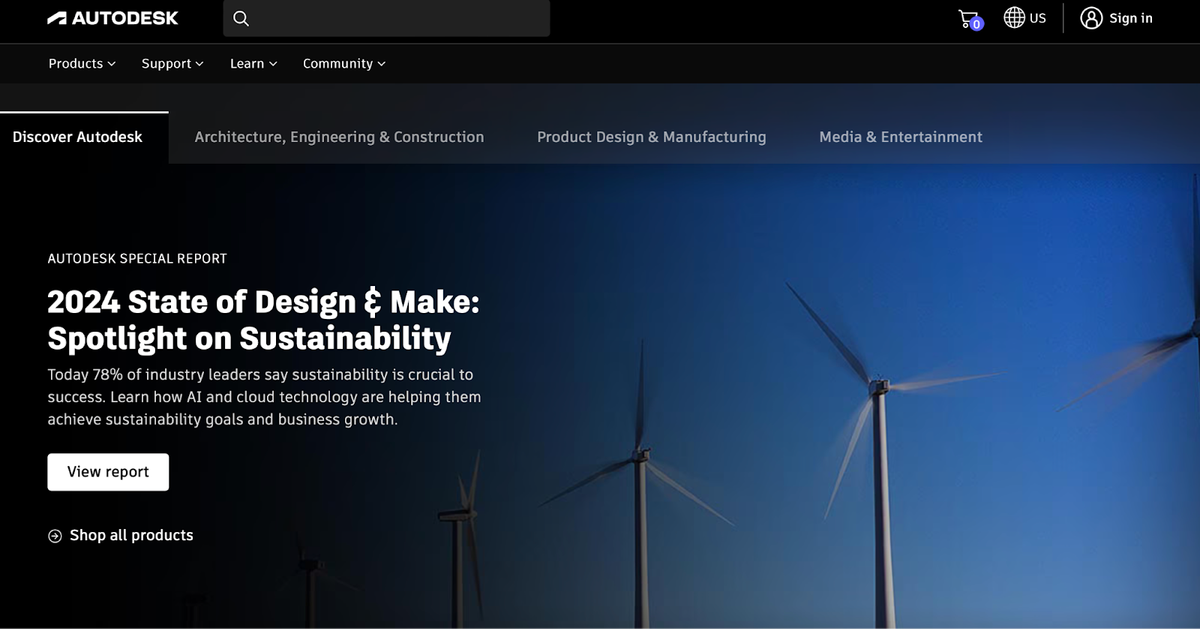Click the arrow icon beside Shop all products
The height and width of the screenshot is (629, 1200).
coord(55,536)
